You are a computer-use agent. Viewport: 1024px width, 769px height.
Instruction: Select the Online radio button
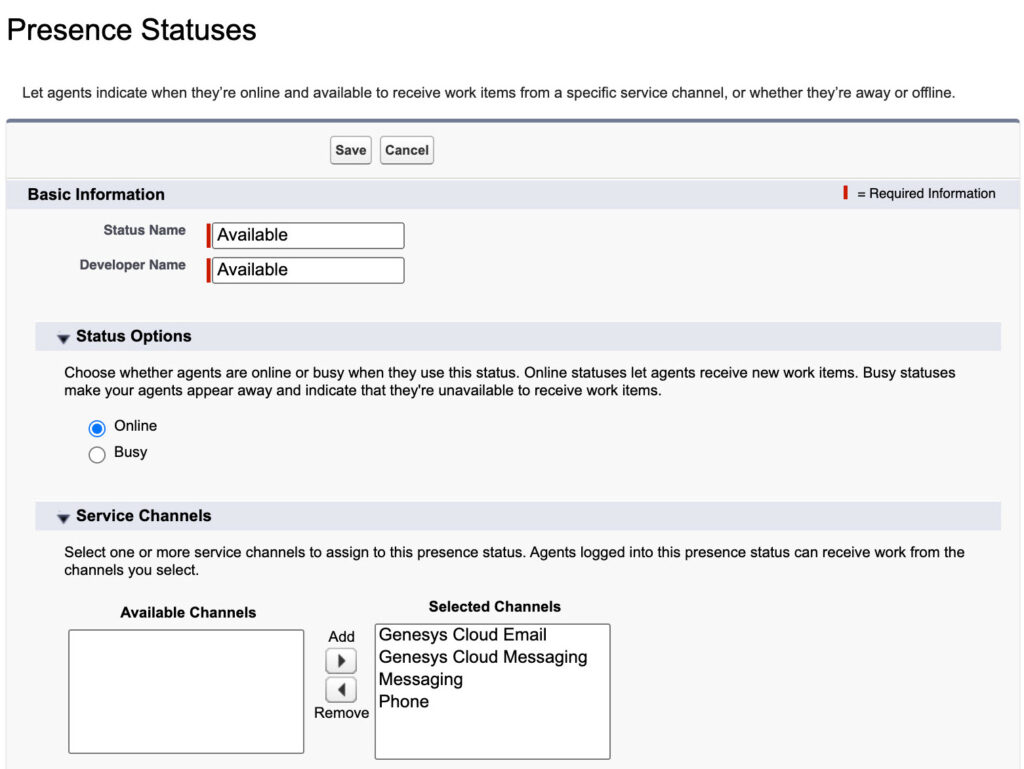(97, 426)
